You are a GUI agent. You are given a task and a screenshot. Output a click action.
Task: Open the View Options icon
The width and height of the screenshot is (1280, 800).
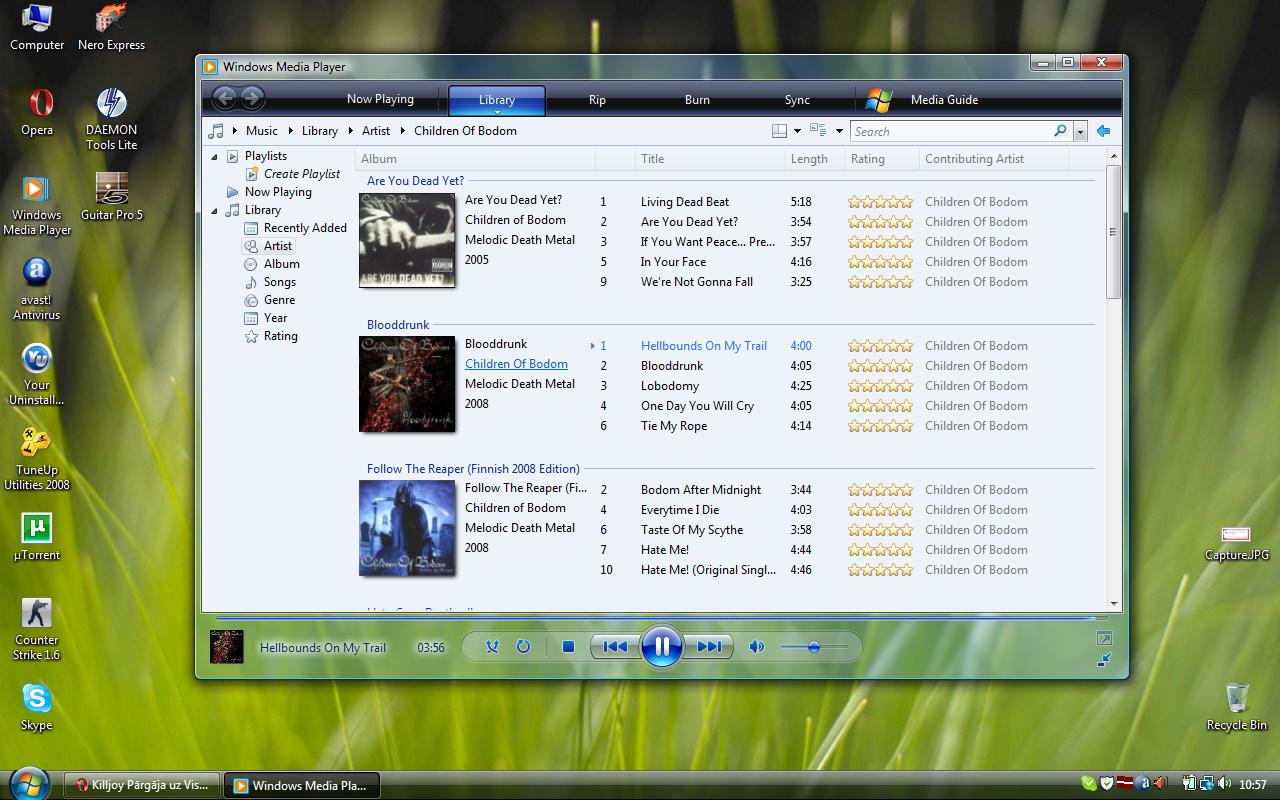817,131
